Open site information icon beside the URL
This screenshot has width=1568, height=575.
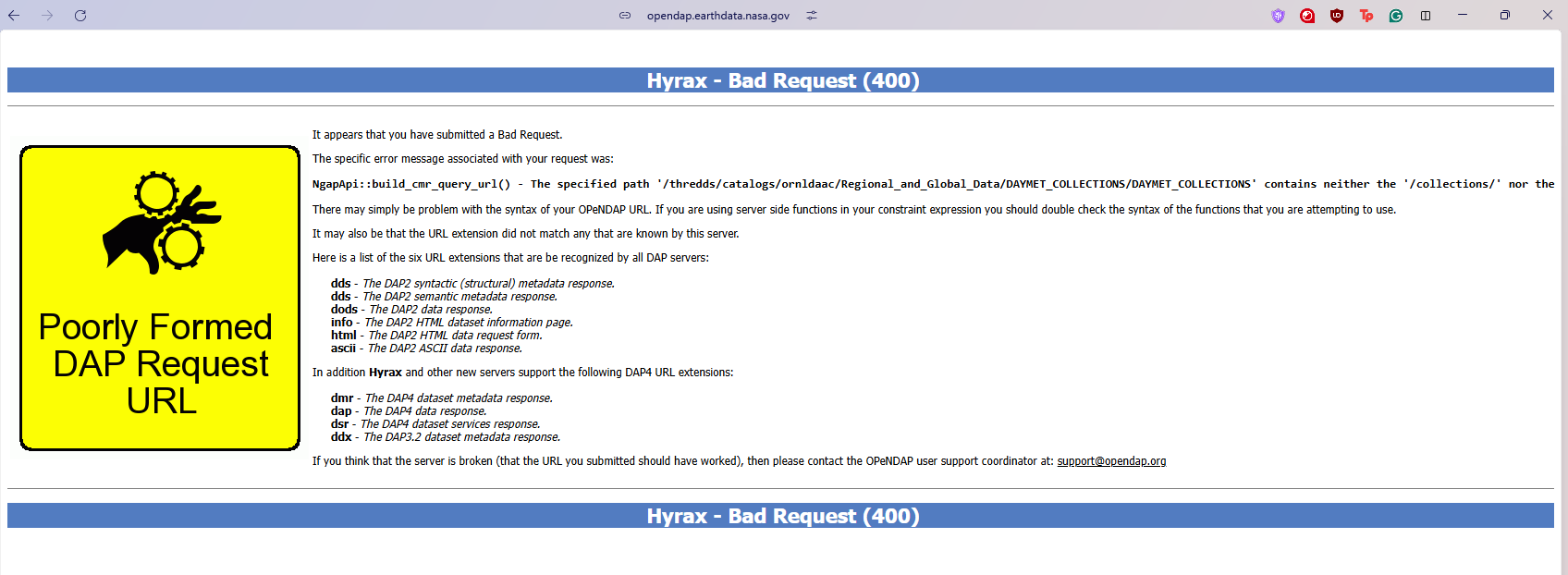pos(625,15)
